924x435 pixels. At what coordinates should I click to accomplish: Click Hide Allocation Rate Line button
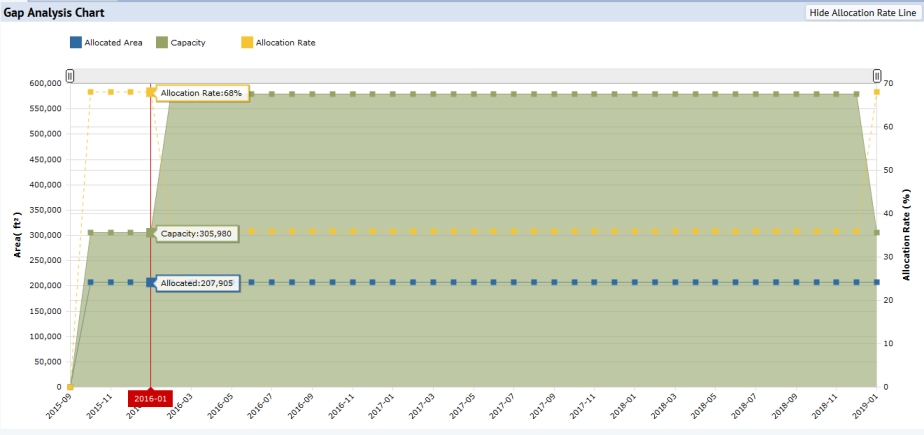point(863,12)
